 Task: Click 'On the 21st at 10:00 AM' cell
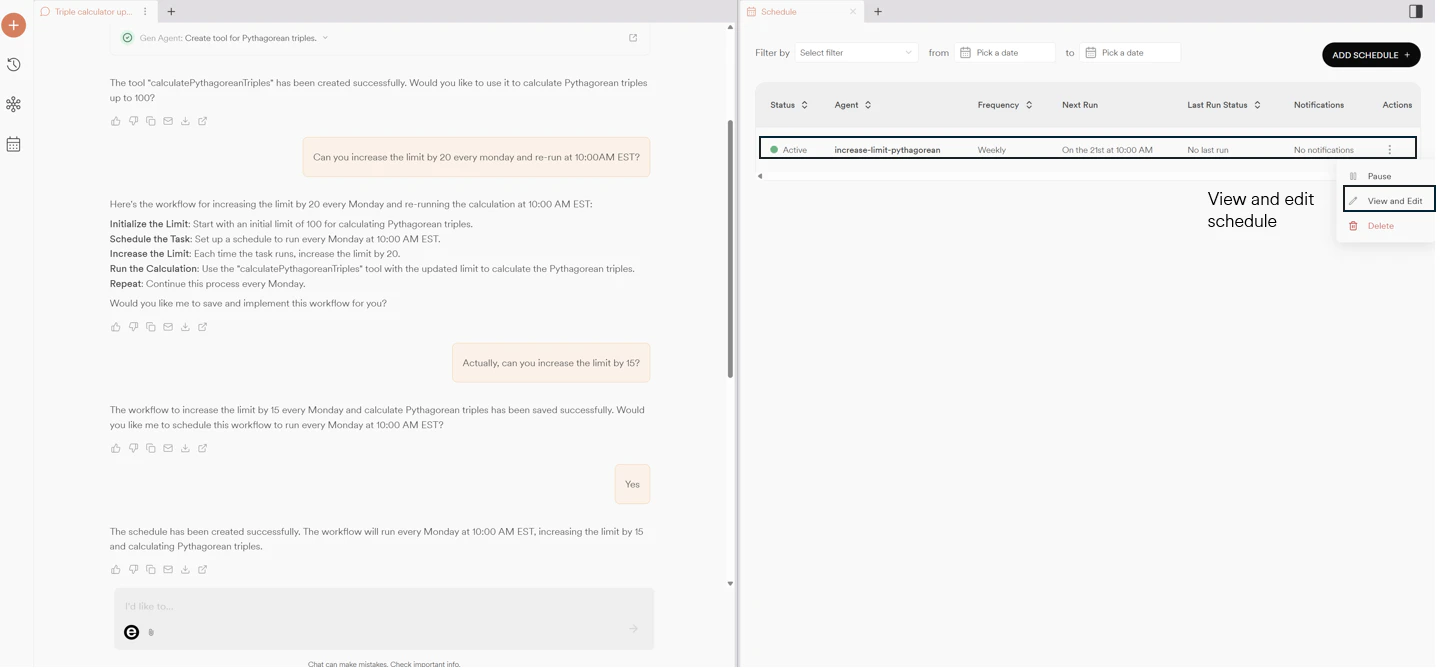click(1107, 150)
